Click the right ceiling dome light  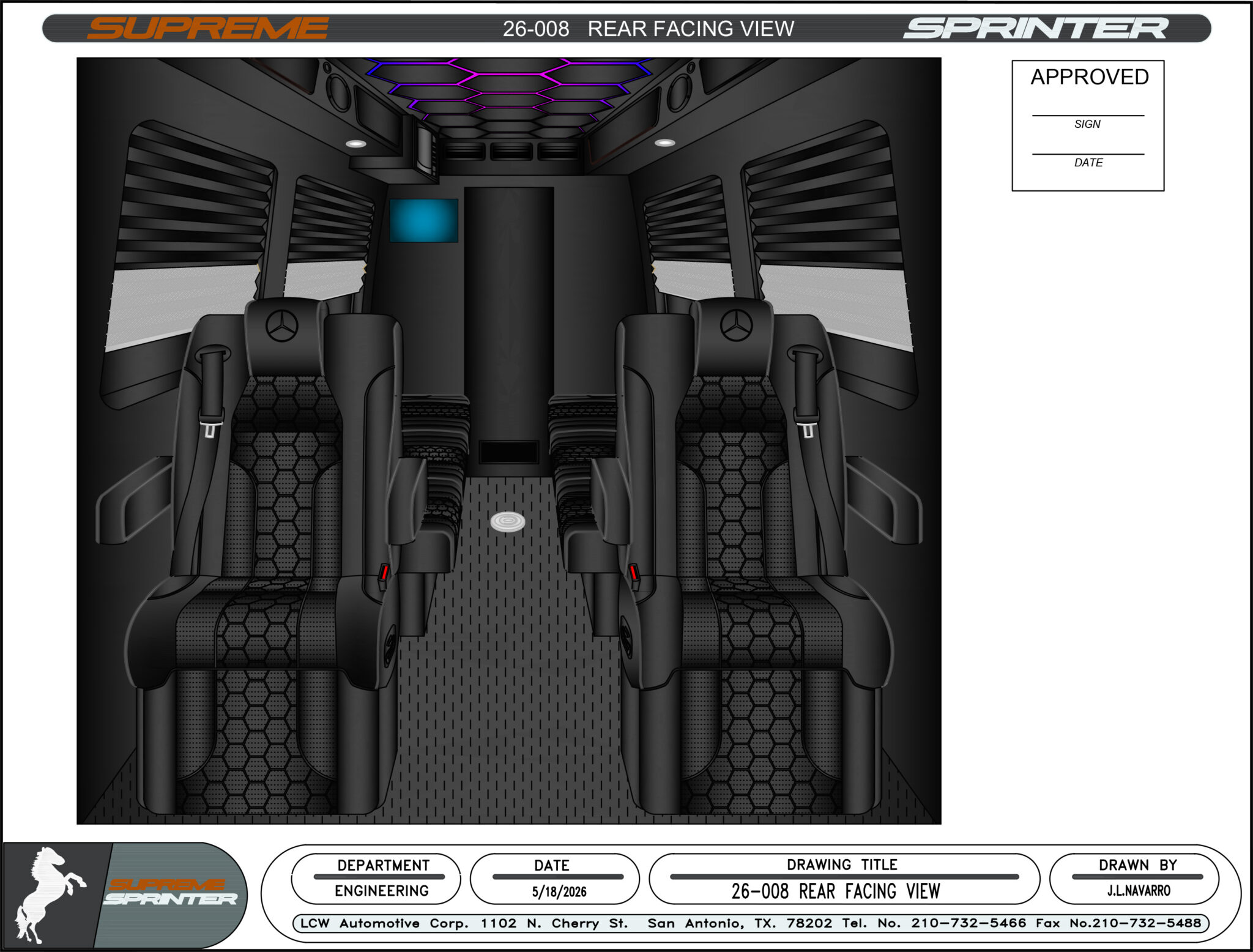click(665, 143)
